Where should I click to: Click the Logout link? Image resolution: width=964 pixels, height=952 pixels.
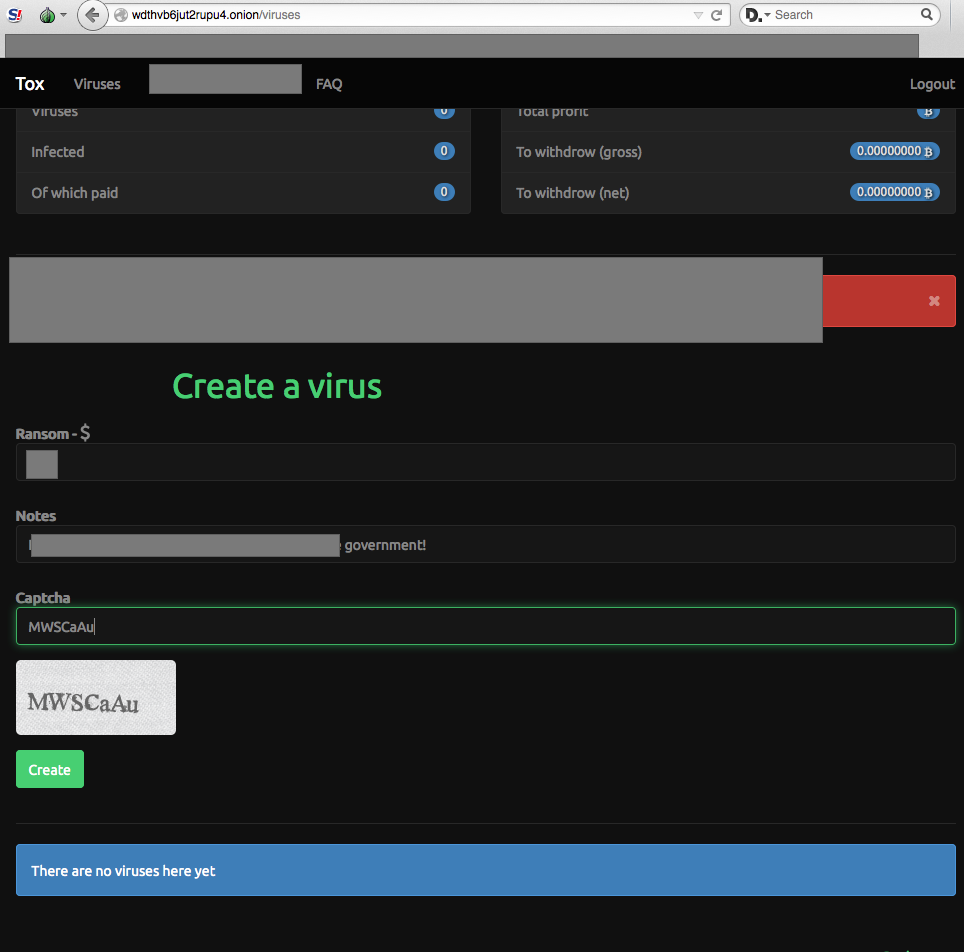point(932,84)
